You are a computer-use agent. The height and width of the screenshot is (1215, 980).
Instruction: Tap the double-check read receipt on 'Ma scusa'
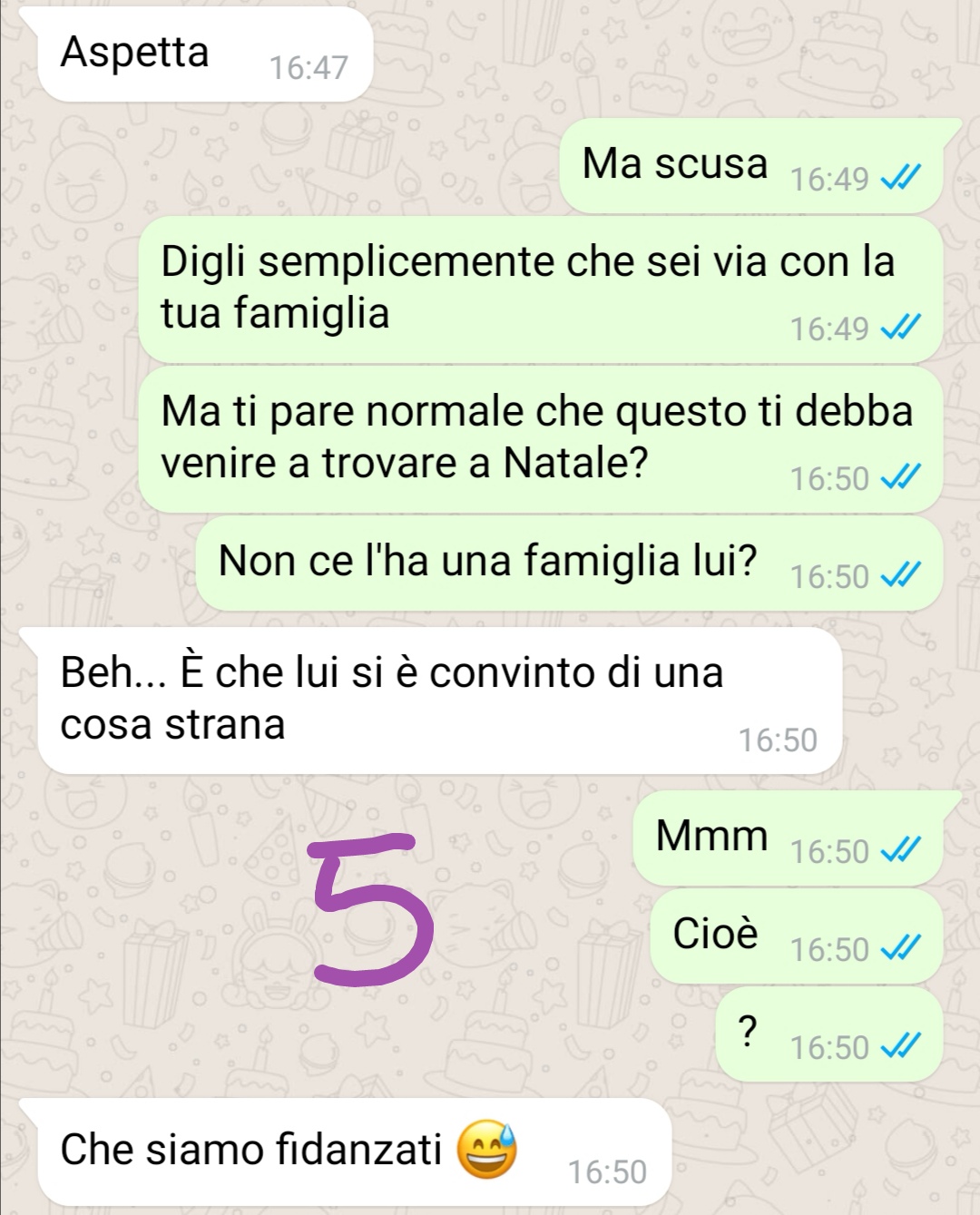click(901, 178)
